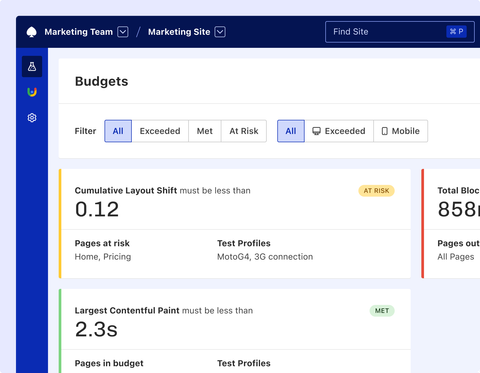Filter budgets by Met status
This screenshot has height=373, width=480.
[205, 131]
